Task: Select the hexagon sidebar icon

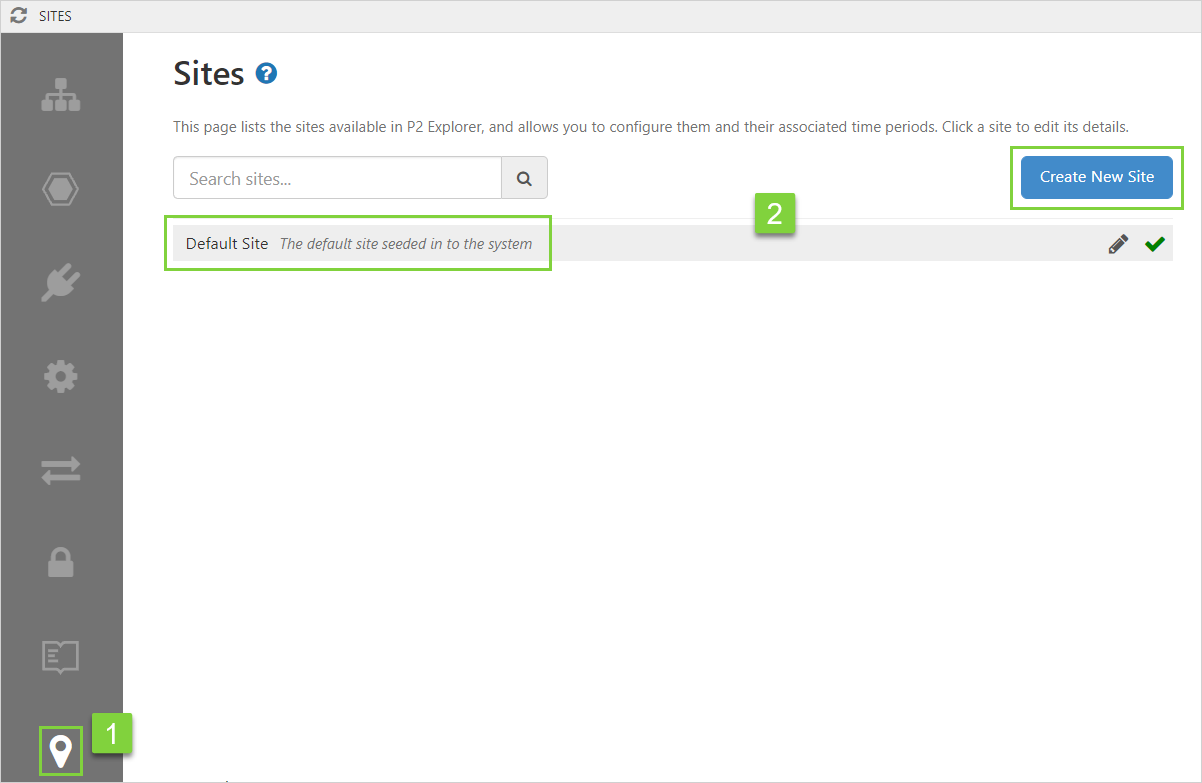Action: click(61, 189)
